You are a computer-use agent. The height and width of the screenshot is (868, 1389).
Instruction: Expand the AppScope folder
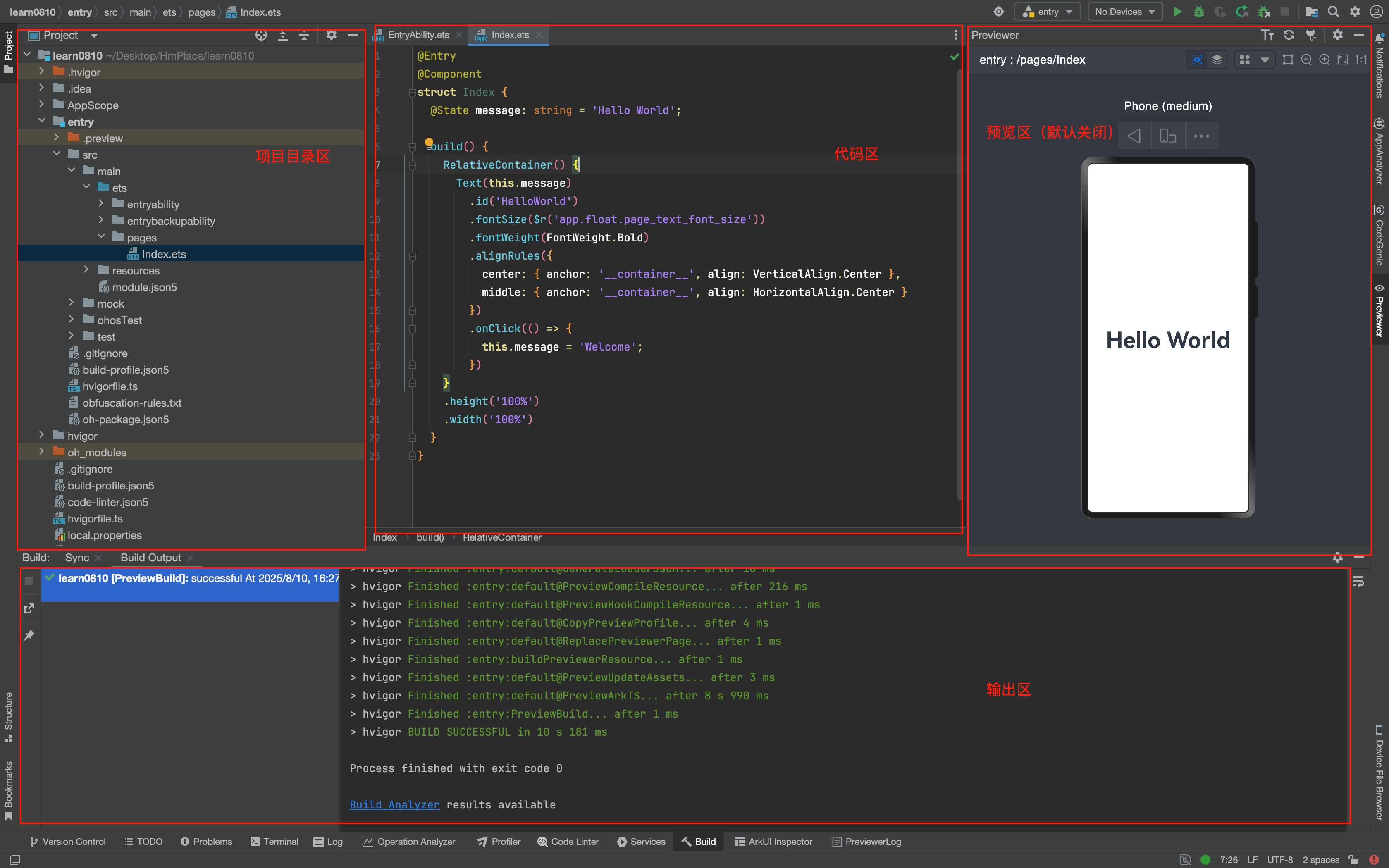click(x=41, y=105)
